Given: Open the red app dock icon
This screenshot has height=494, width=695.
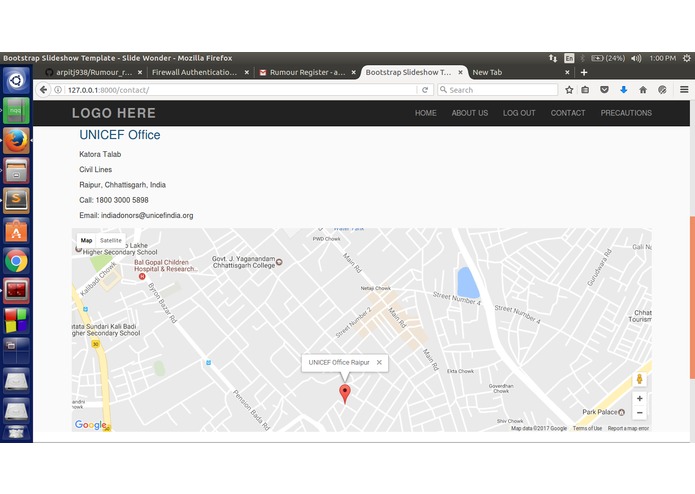Looking at the screenshot, I should tap(16, 291).
